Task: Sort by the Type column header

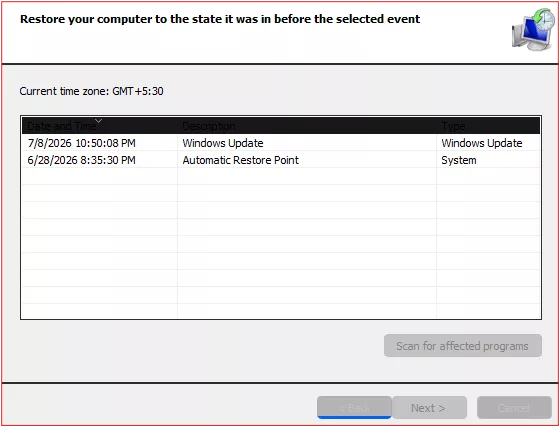Action: coord(488,126)
